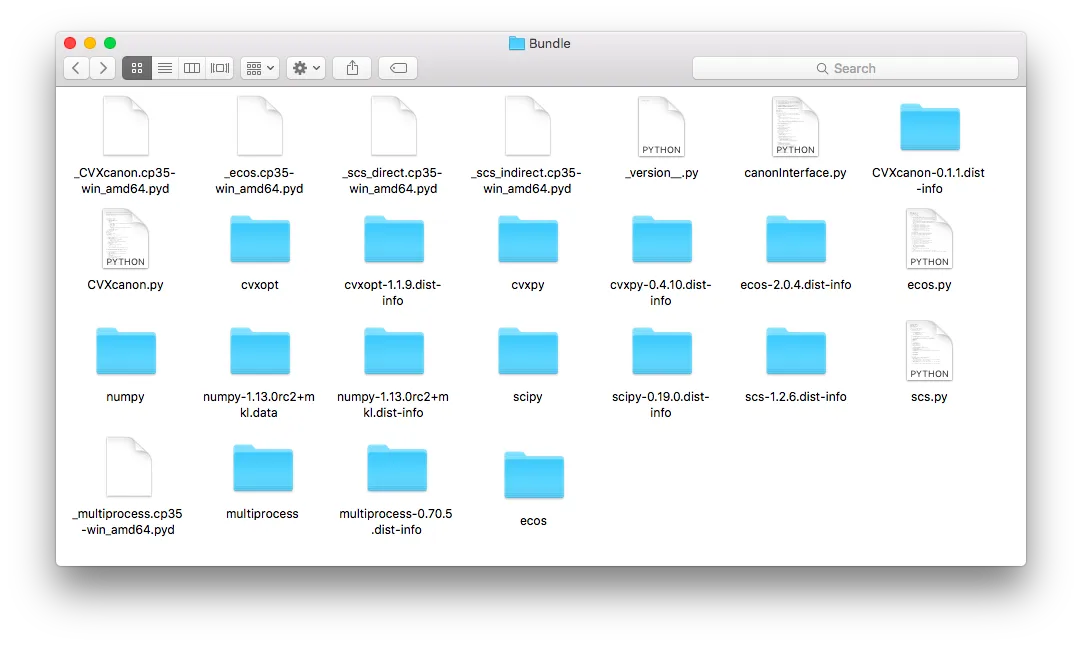Select the ecos-2.0.4.dist-info folder icon
Image resolution: width=1082 pixels, height=646 pixels.
pyautogui.click(x=796, y=239)
